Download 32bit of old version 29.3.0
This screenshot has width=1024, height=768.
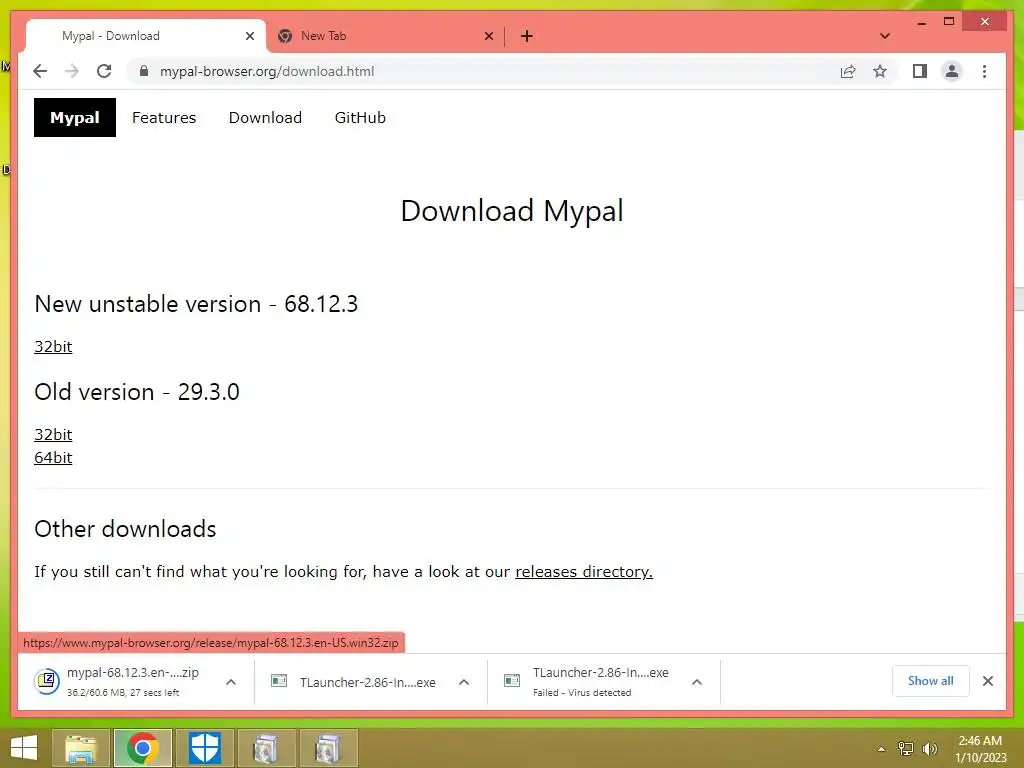pos(53,434)
